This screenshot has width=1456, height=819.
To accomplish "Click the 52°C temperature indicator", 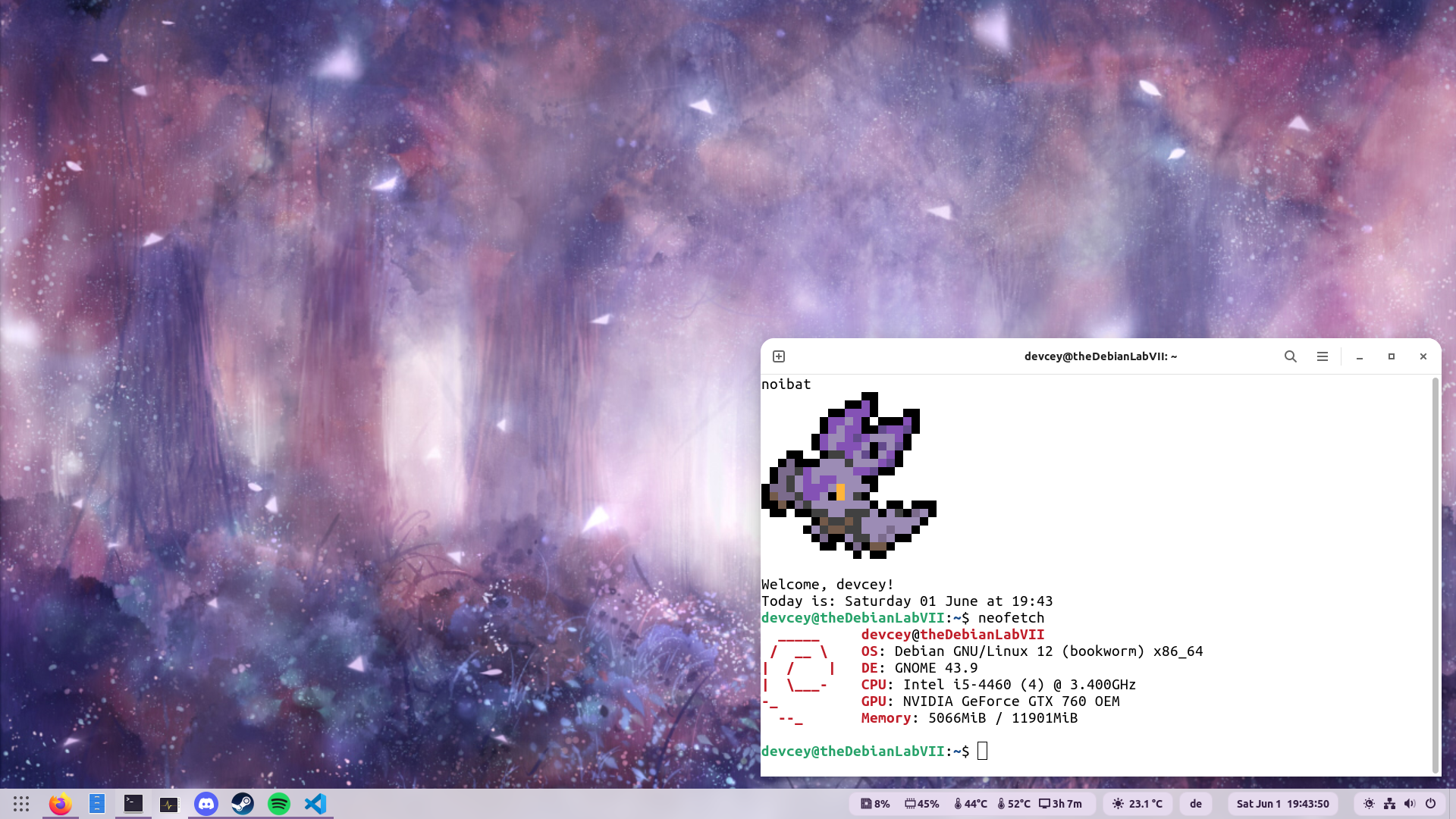I will (1014, 804).
